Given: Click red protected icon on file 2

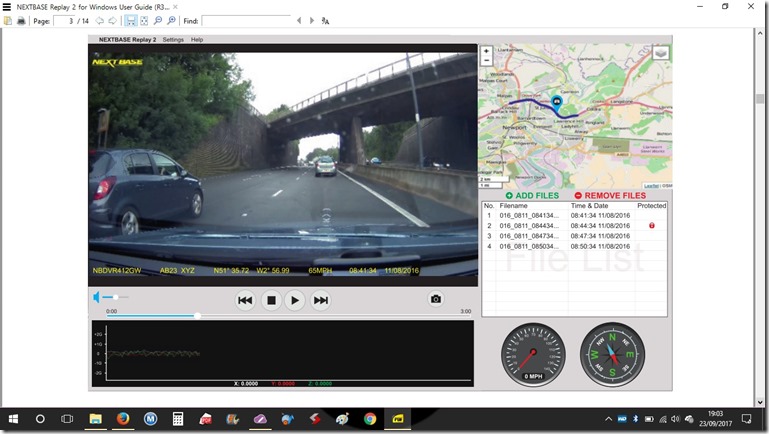Looking at the screenshot, I should point(652,226).
